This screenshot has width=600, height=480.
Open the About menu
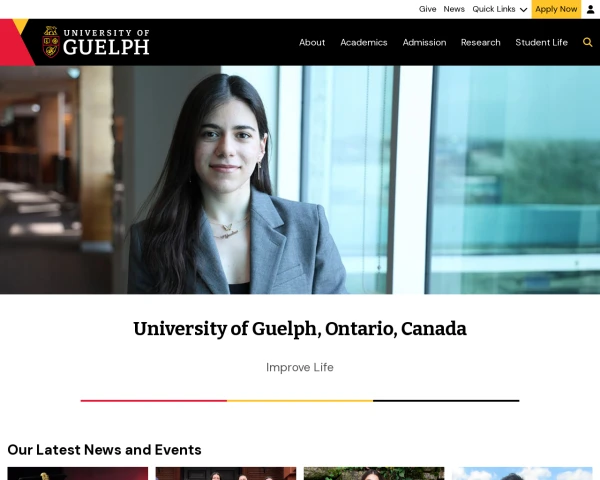click(x=312, y=42)
